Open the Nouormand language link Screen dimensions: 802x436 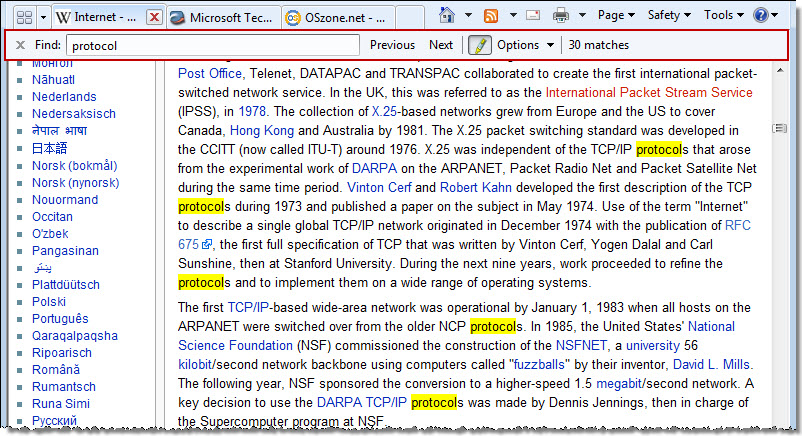65,200
